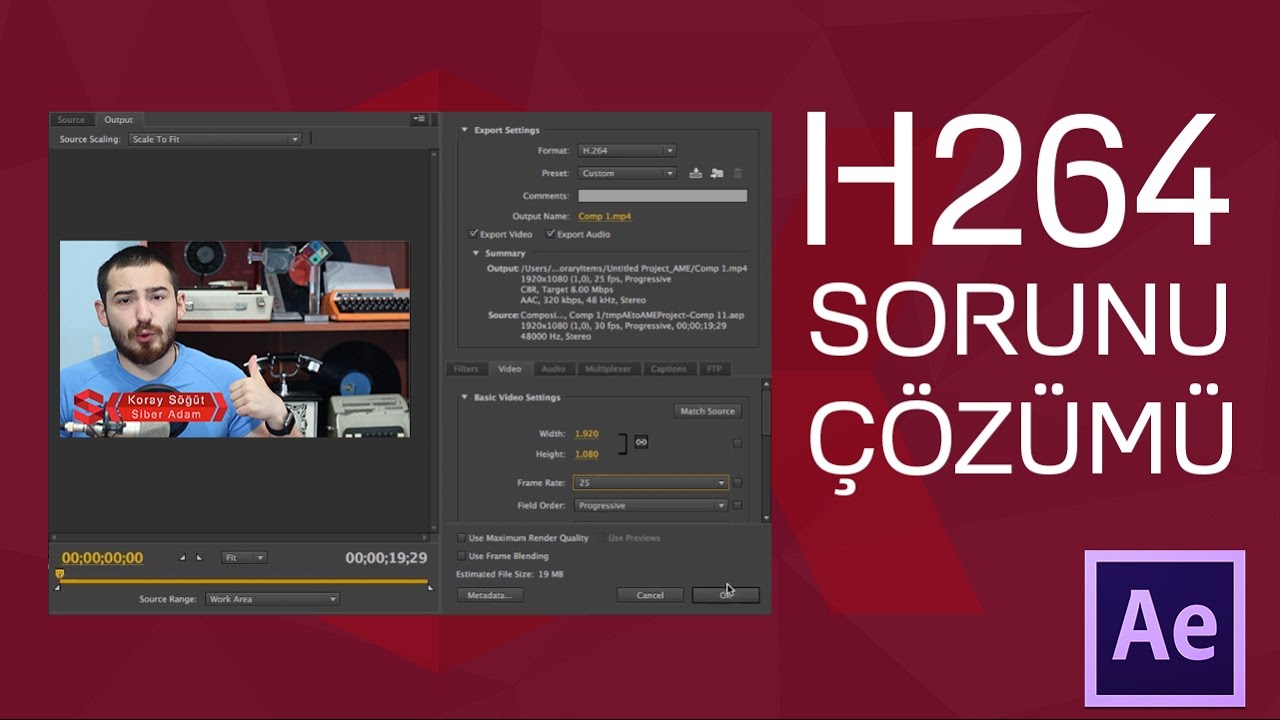Click the summary line '48000 Hz, Stereo'

(x=556, y=337)
